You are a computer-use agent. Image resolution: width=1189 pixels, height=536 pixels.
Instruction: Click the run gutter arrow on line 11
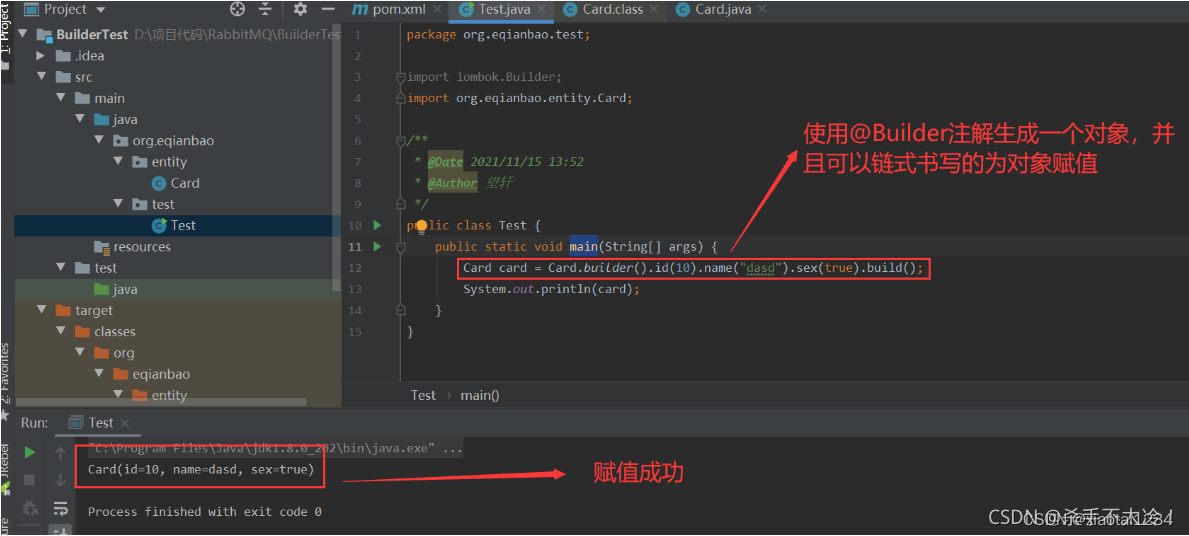378,246
